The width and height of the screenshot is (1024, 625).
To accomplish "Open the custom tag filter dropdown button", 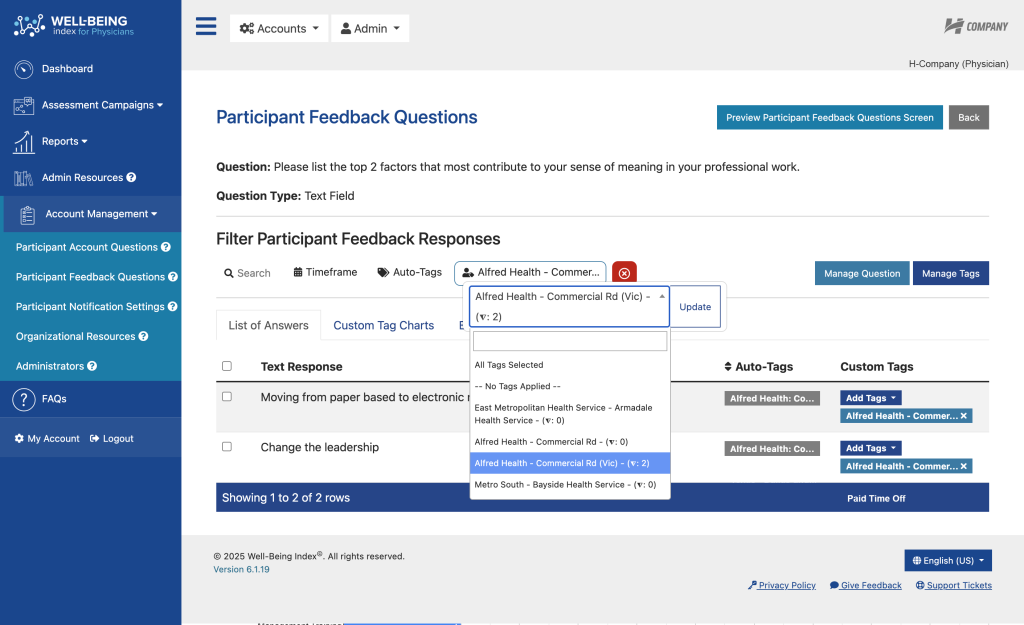I will tap(530, 272).
